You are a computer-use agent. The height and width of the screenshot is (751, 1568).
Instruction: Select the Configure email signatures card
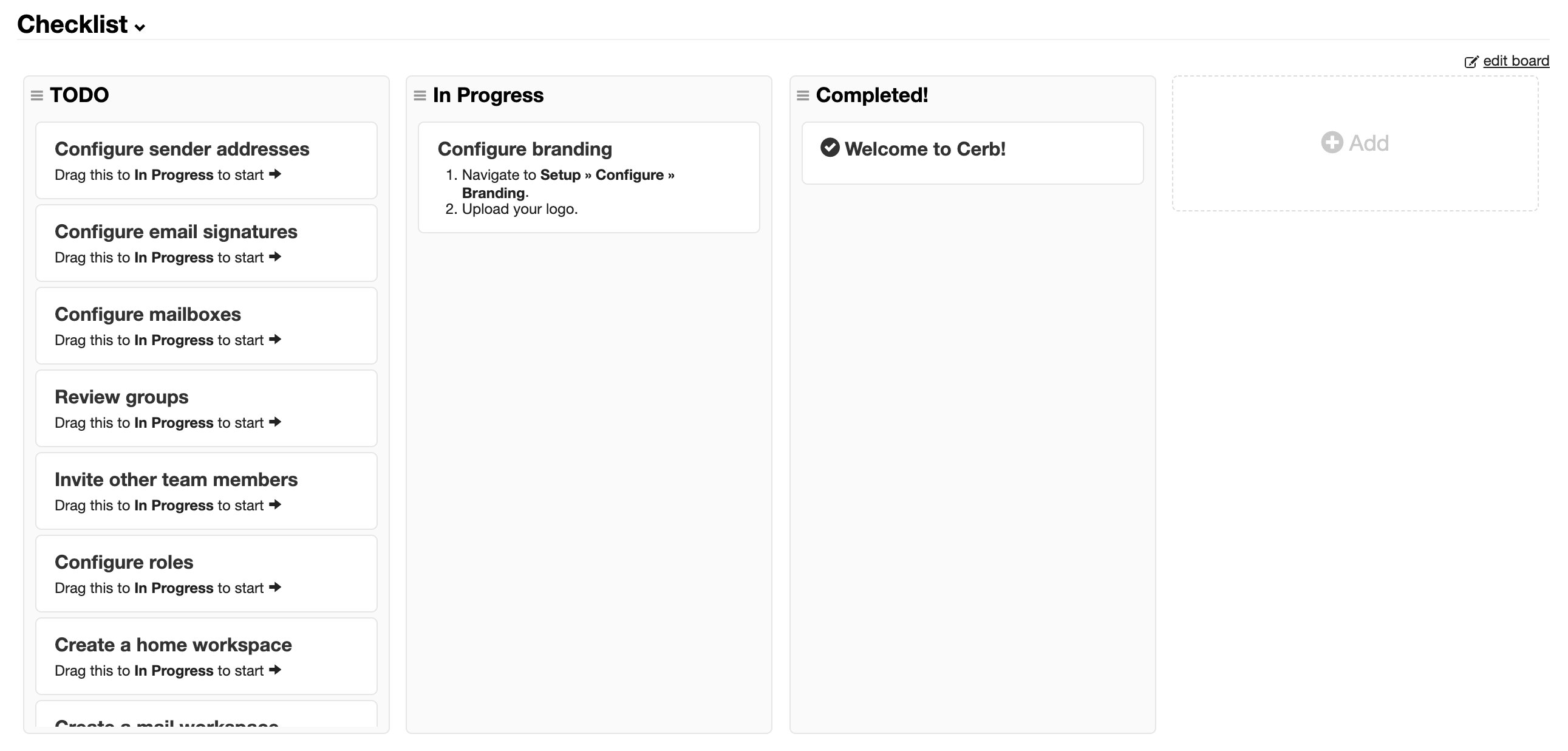click(206, 243)
